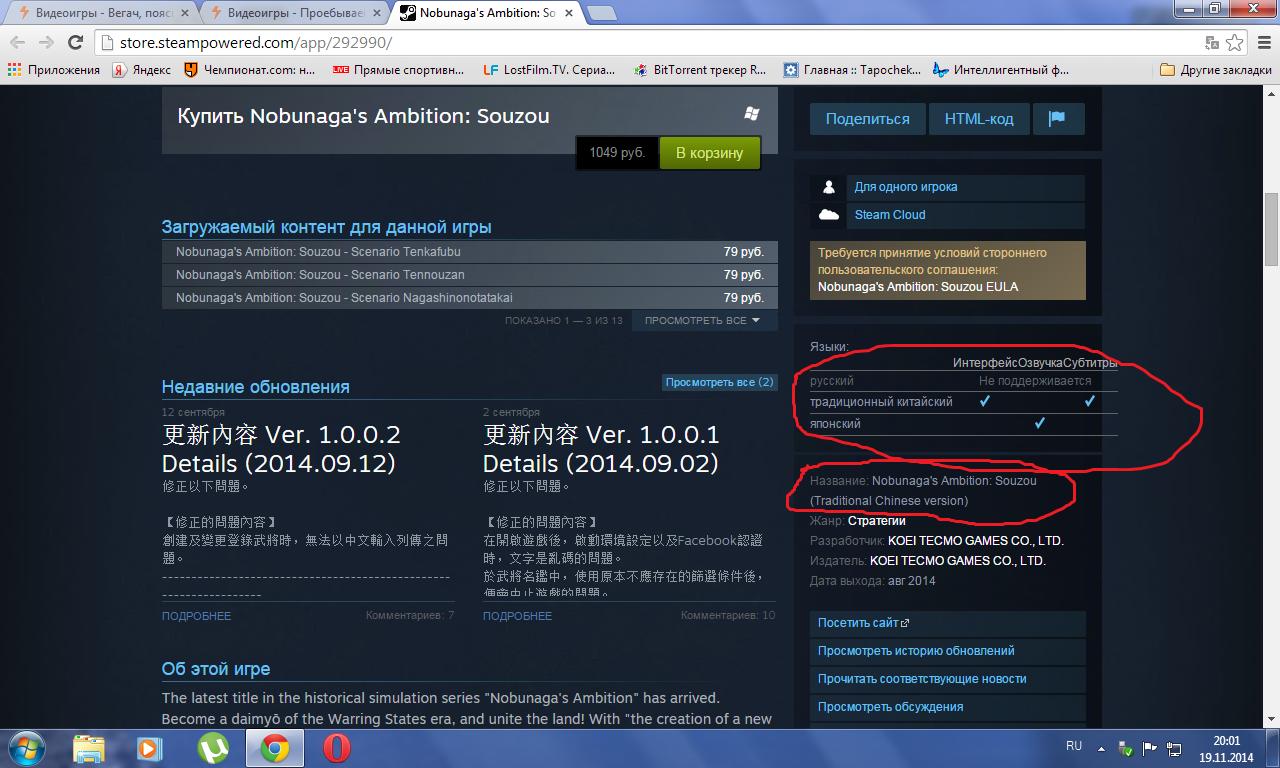This screenshot has width=1280, height=768.
Task: Open the Приложения apps shortcut
Action: [x=54, y=70]
